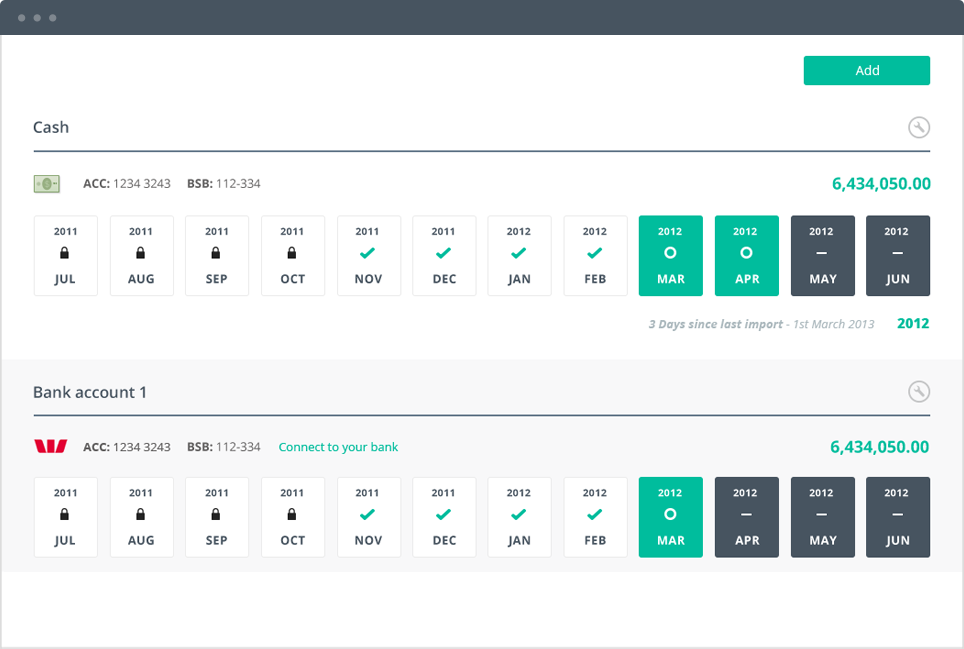Open the settings wrench for Bank account 1
Viewport: 964px width, 649px height.
click(918, 392)
